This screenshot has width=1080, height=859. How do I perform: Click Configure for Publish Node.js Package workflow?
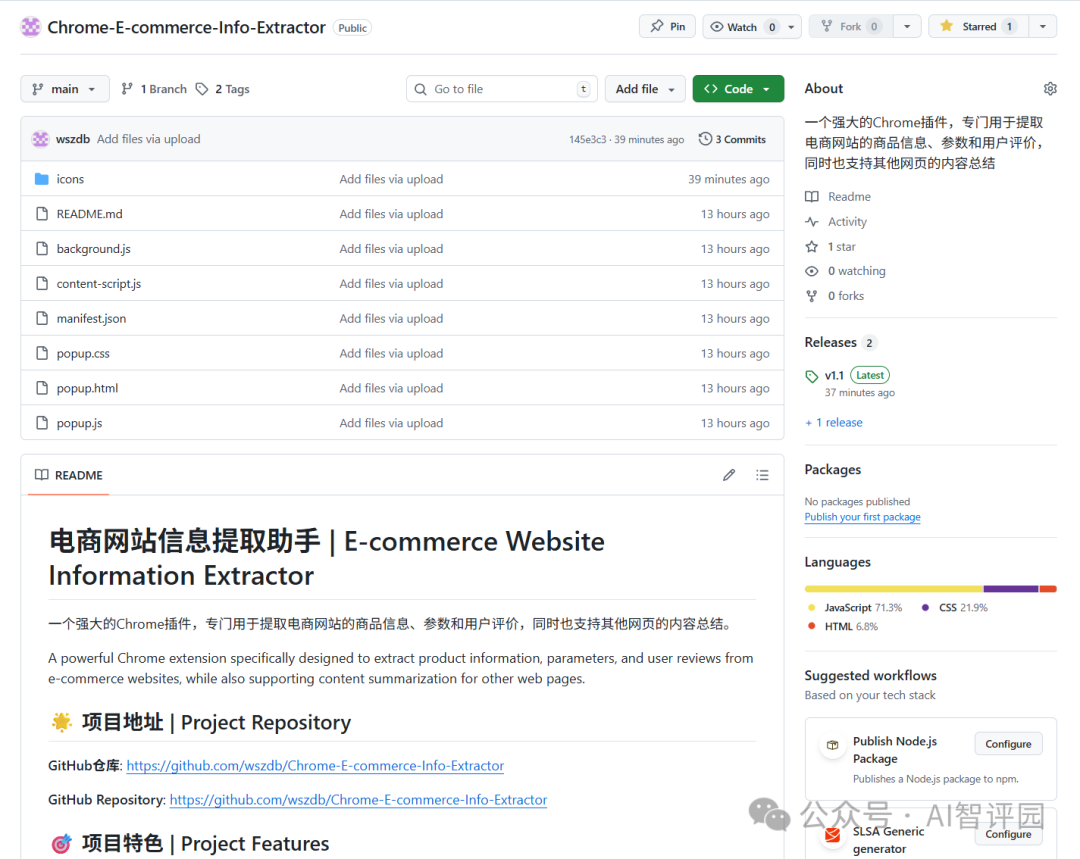click(1007, 743)
